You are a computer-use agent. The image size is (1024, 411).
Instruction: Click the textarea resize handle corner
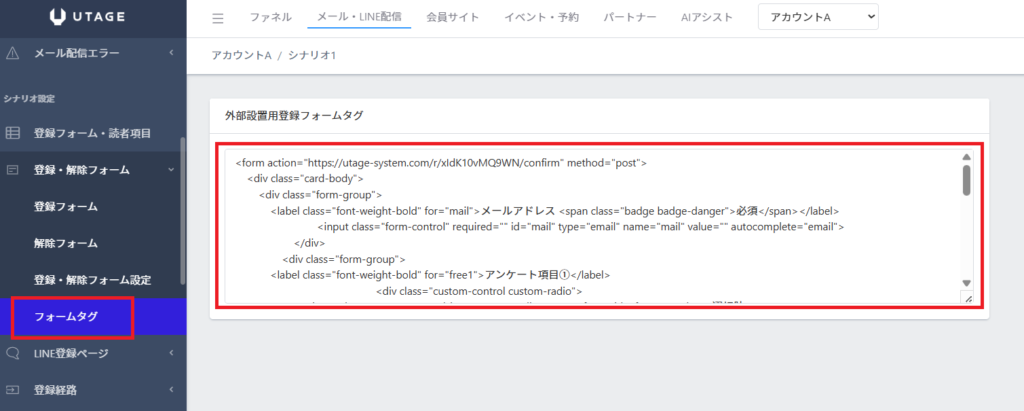click(967, 297)
